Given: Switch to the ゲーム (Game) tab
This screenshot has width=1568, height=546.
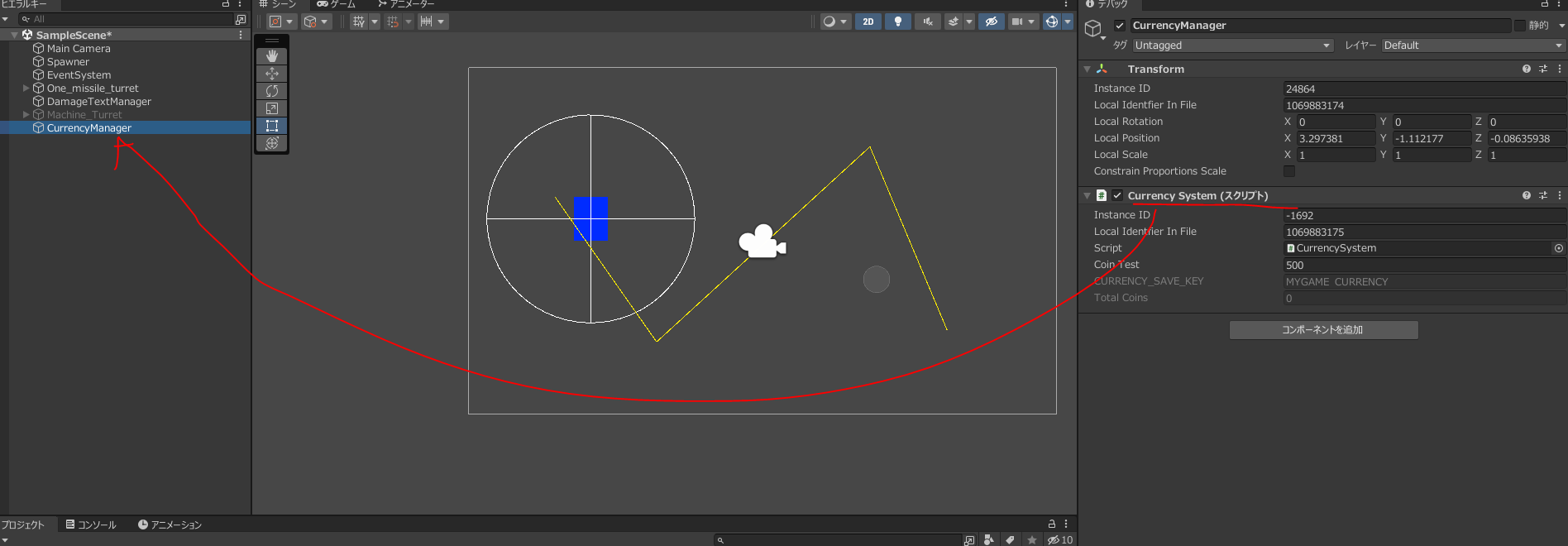Looking at the screenshot, I should [336, 4].
